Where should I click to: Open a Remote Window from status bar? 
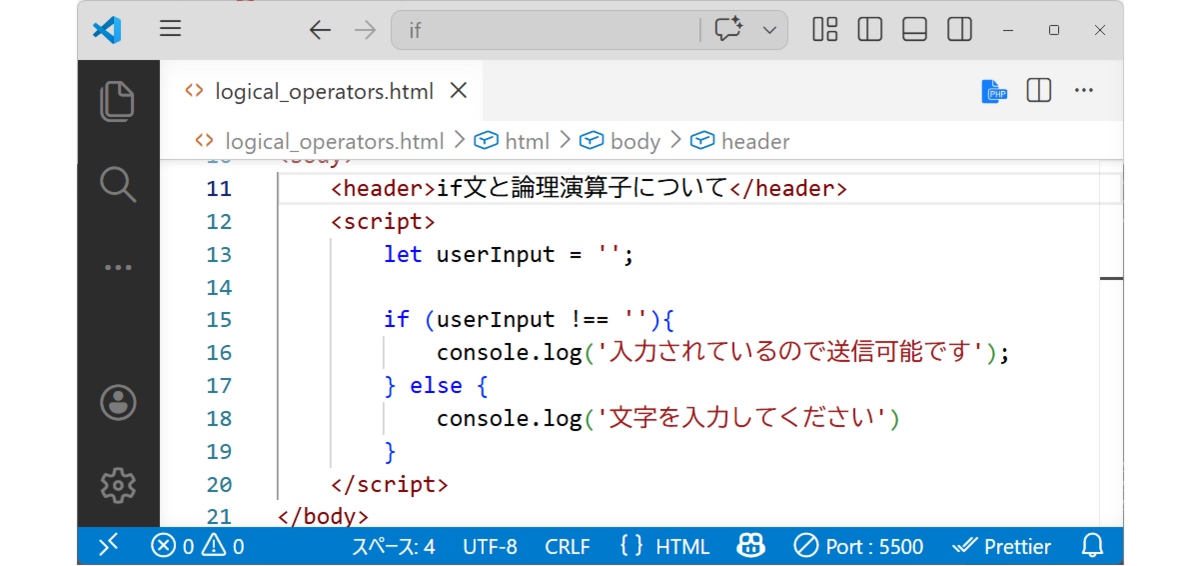click(x=109, y=546)
